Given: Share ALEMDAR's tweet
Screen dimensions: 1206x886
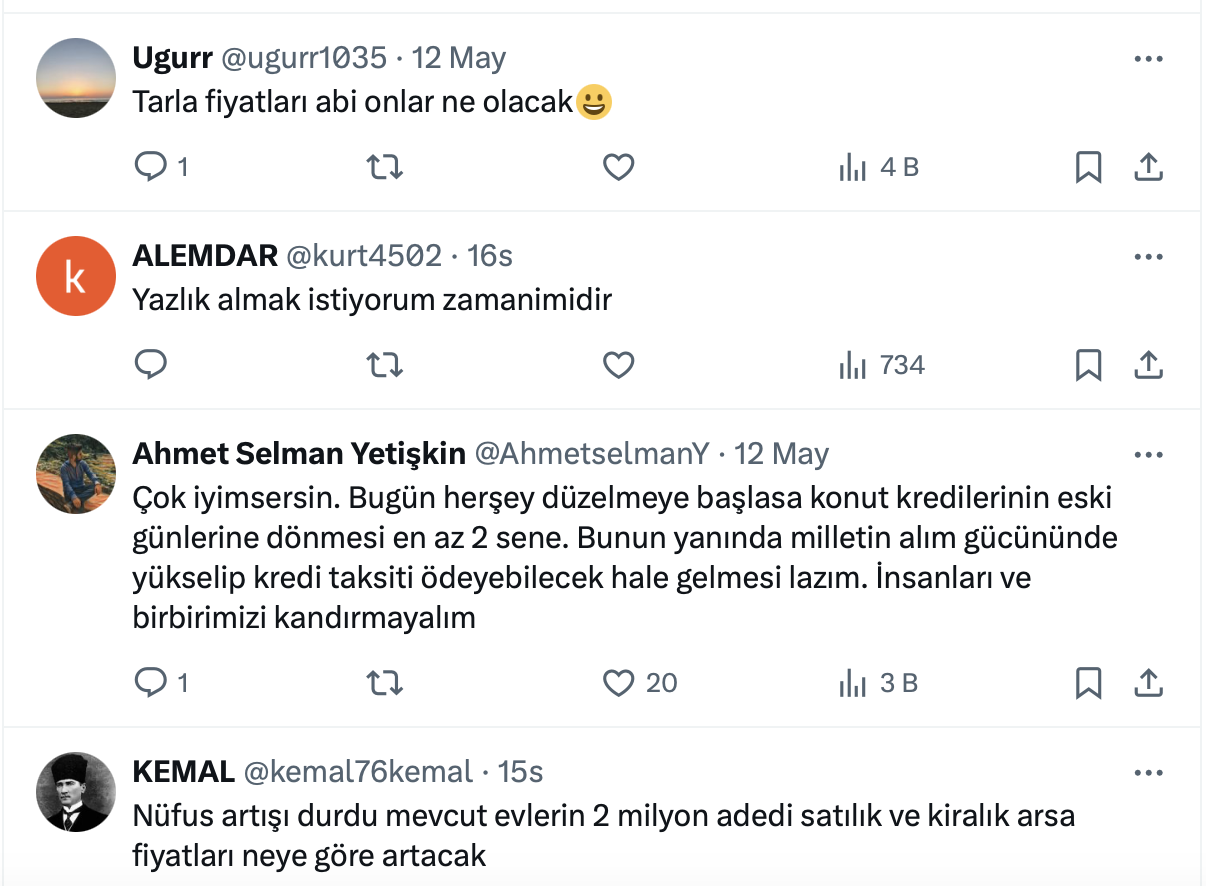Looking at the screenshot, I should pyautogui.click(x=1149, y=366).
